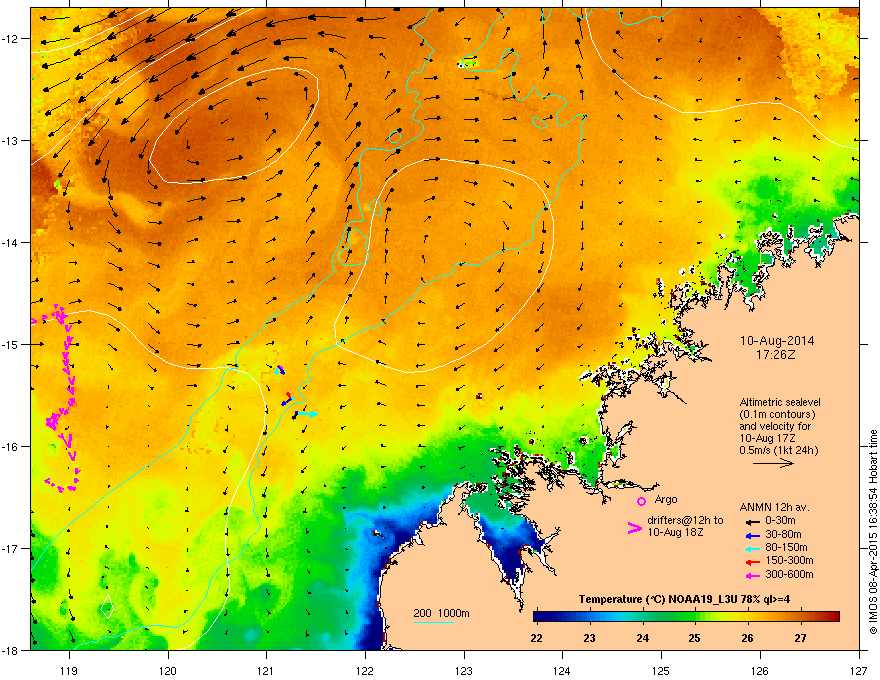
Task: Click the magenta Argo circle legend symbol
Action: click(641, 501)
